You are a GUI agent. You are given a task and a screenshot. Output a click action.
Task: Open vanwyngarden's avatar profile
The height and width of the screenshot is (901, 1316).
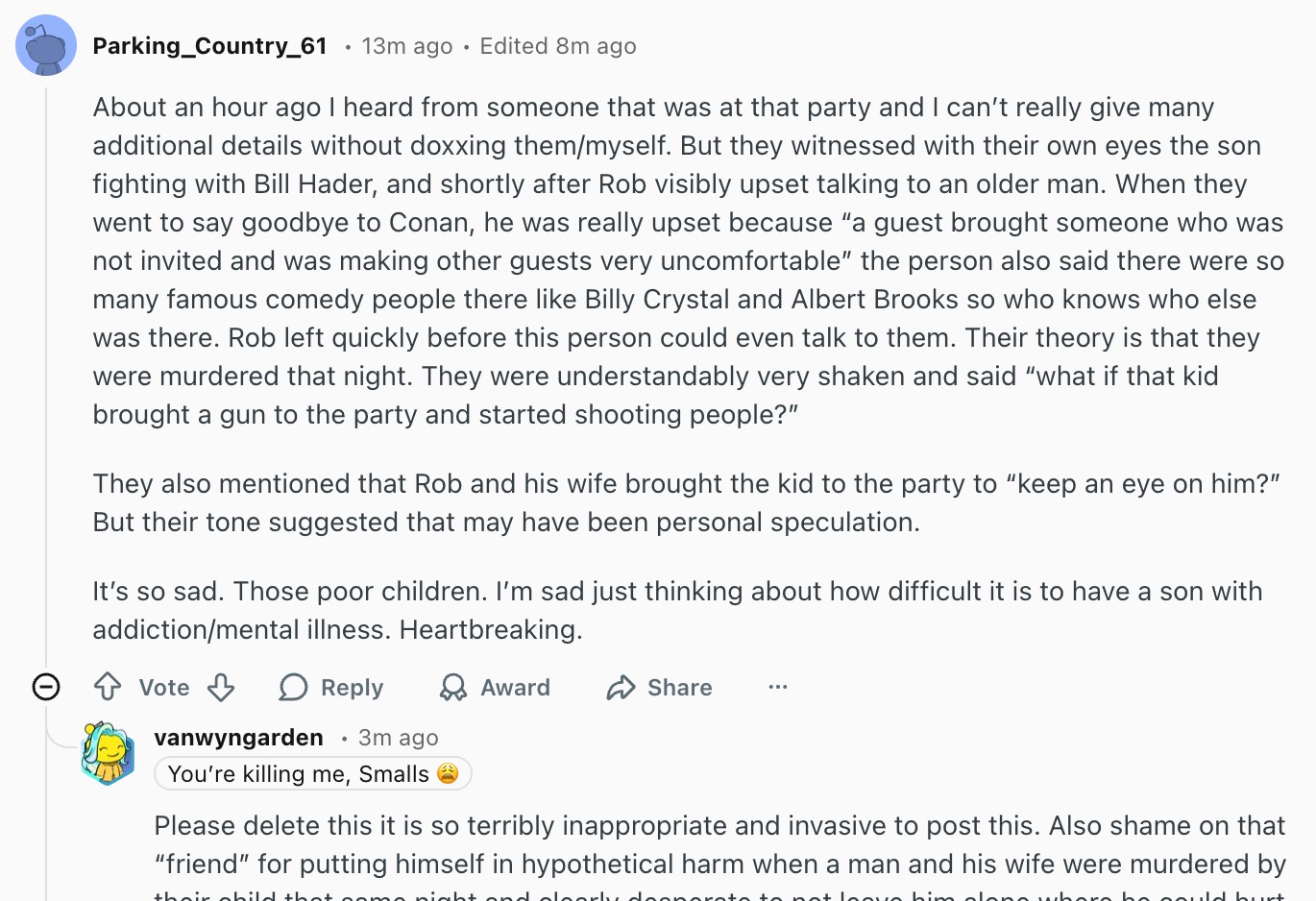(108, 754)
